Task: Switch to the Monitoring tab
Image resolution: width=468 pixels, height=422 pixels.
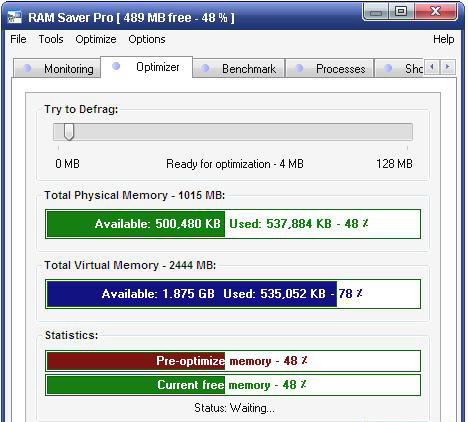Action: coord(57,68)
